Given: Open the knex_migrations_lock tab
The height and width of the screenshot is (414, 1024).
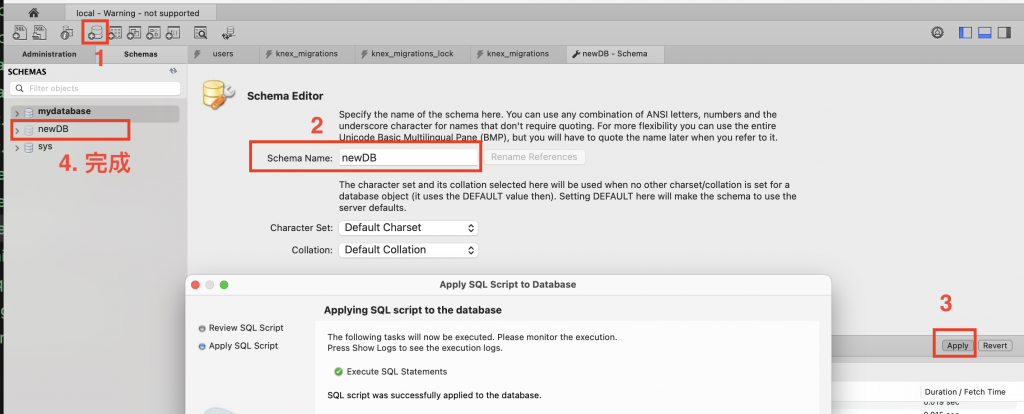Looking at the screenshot, I should point(411,54).
